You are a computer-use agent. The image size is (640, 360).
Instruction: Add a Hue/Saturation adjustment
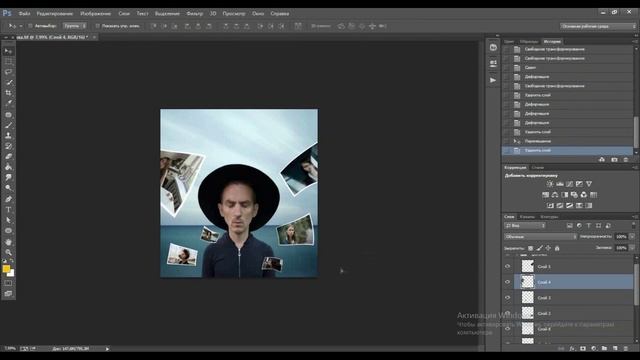point(545,195)
